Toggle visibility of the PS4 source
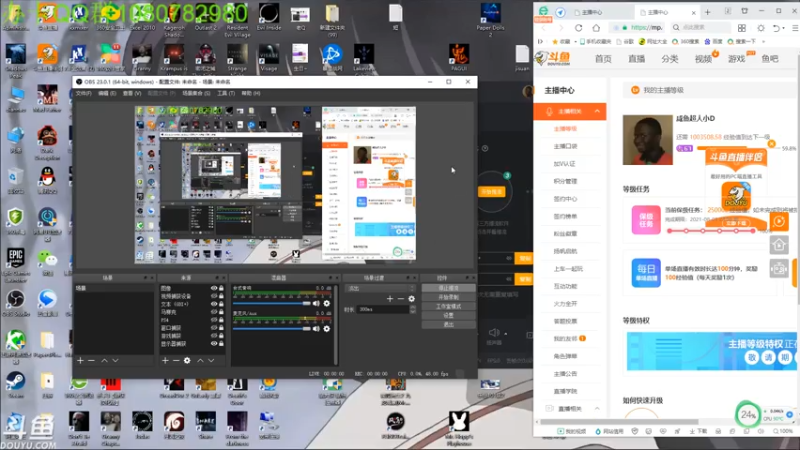 tap(214, 320)
